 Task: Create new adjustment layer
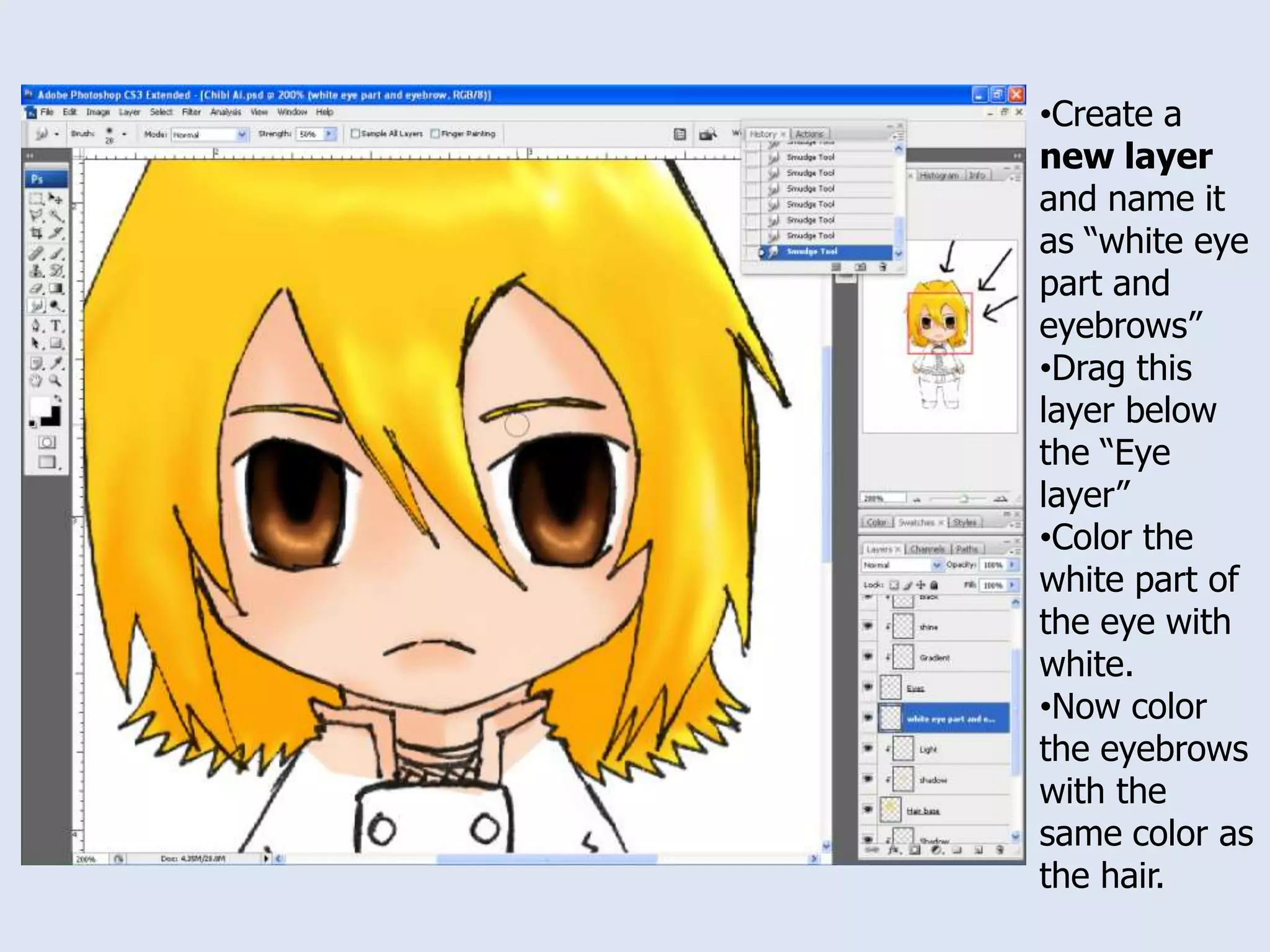(x=936, y=850)
